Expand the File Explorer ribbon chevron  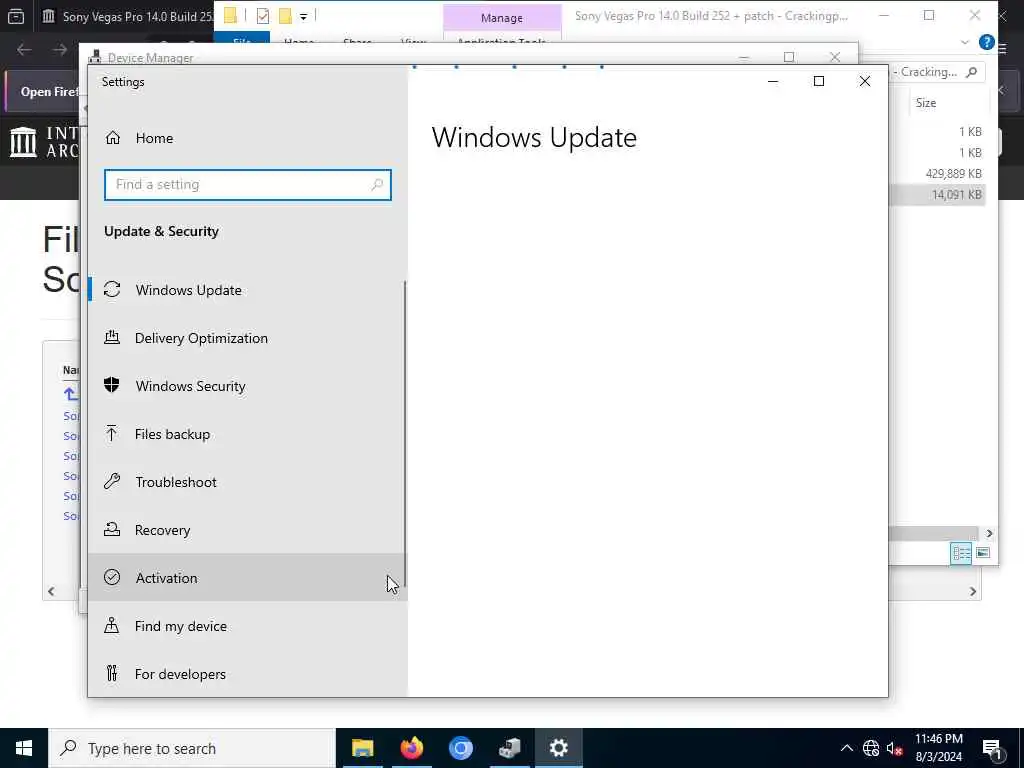(x=965, y=42)
